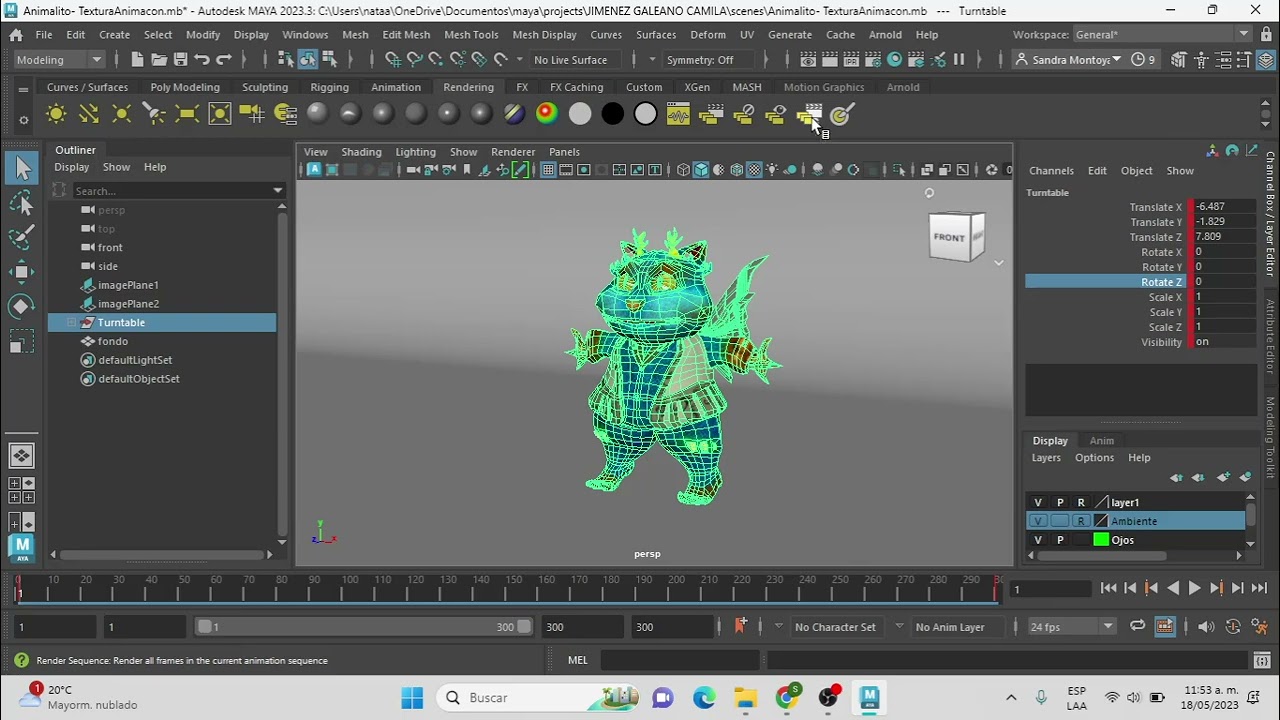Viewport: 1280px width, 720px height.
Task: Activate the Select arrow tool
Action: coord(21,168)
